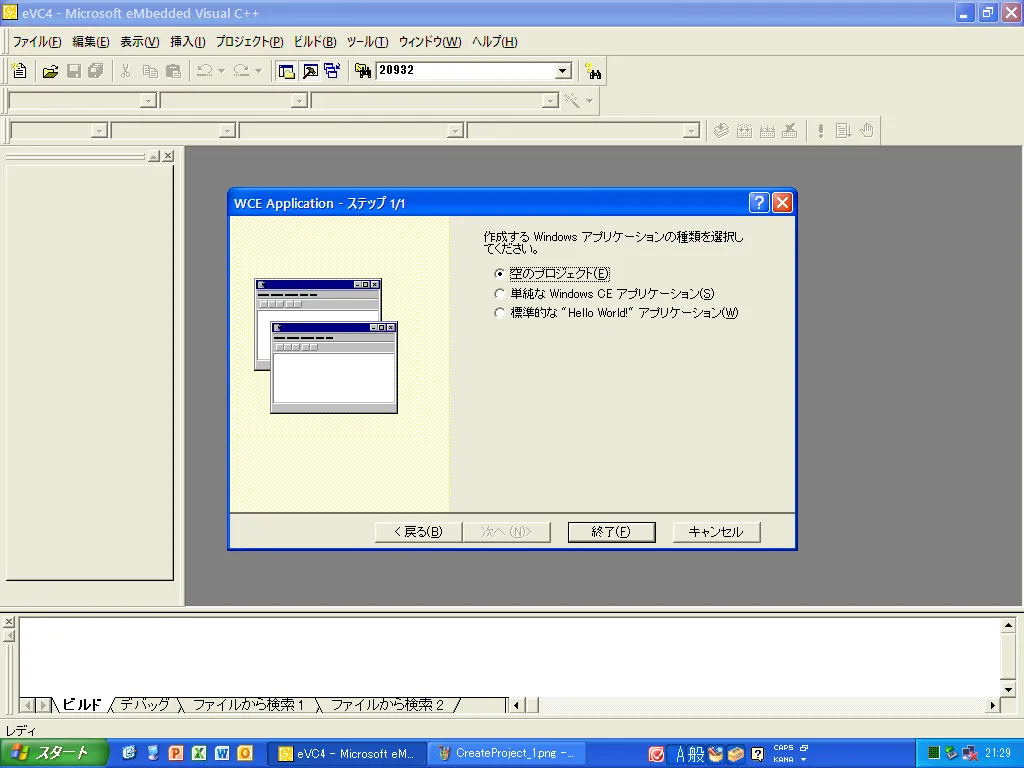Screen dimensions: 1024x768
Task: Launch Internet Explorer from quick launch
Action: click(129, 754)
